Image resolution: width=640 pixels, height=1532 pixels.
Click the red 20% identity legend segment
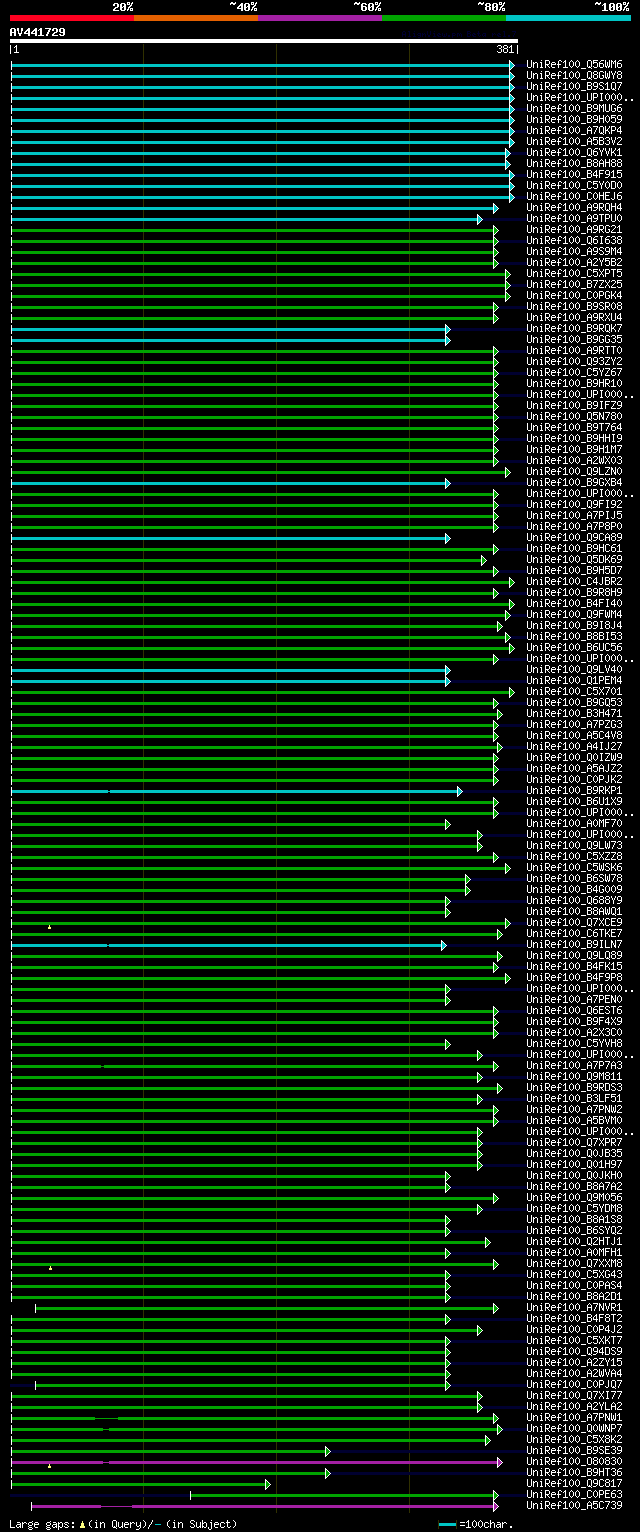click(72, 17)
